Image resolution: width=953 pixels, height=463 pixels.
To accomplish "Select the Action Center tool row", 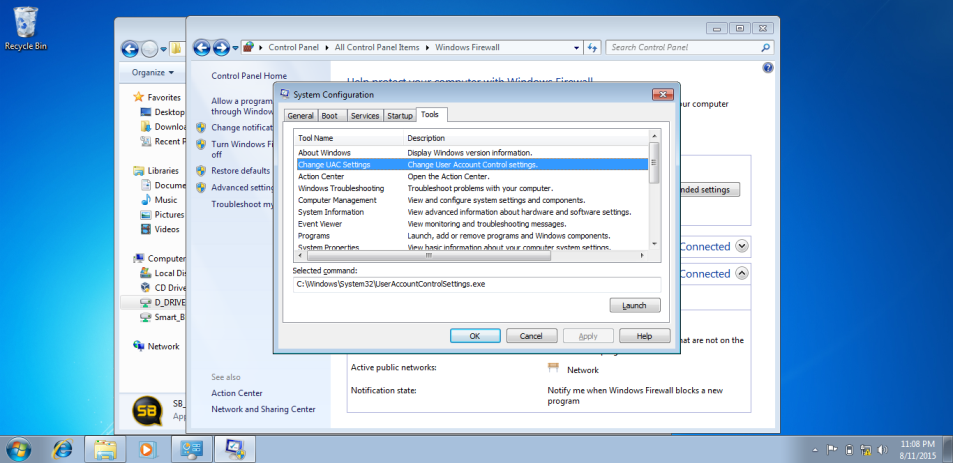I will tap(472, 176).
